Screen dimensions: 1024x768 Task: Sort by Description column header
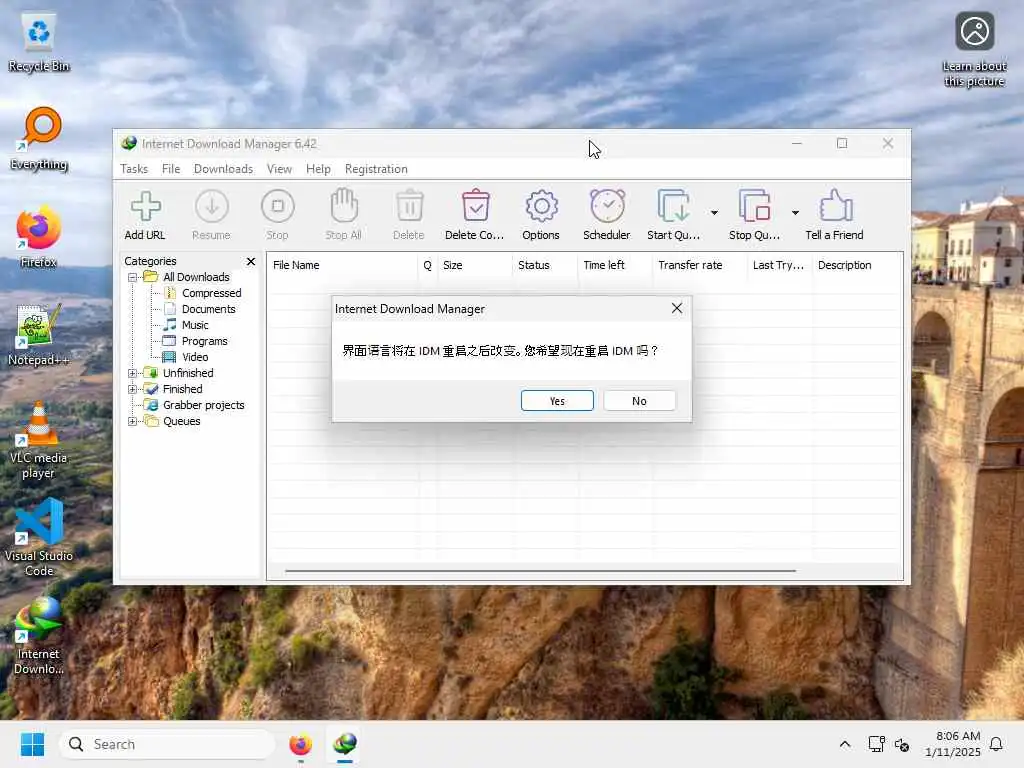857,265
